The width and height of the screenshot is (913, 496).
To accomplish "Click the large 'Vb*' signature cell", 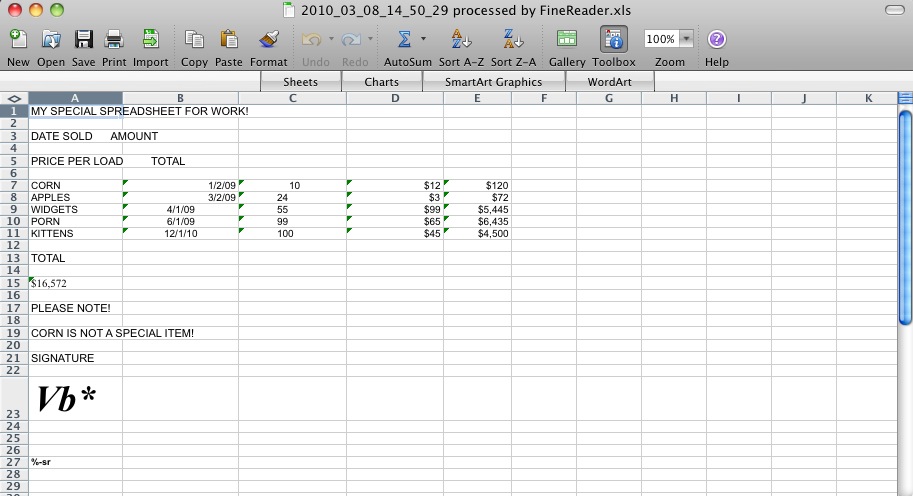I will [75, 399].
